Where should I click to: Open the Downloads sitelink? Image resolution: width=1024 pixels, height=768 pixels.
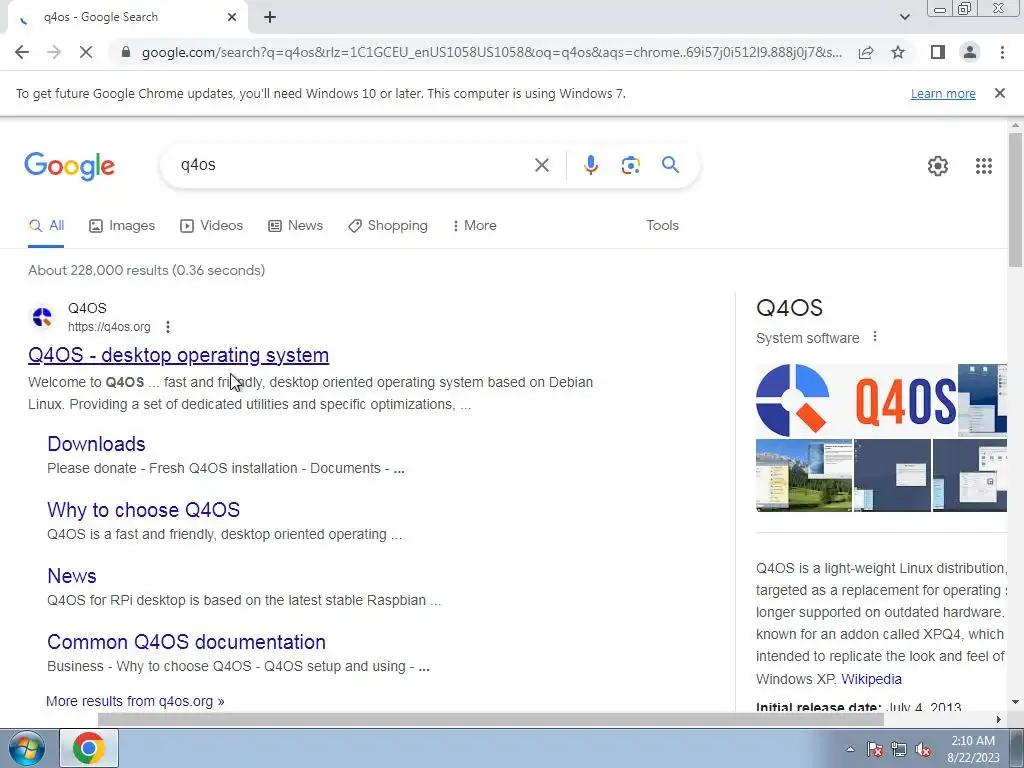(x=96, y=444)
